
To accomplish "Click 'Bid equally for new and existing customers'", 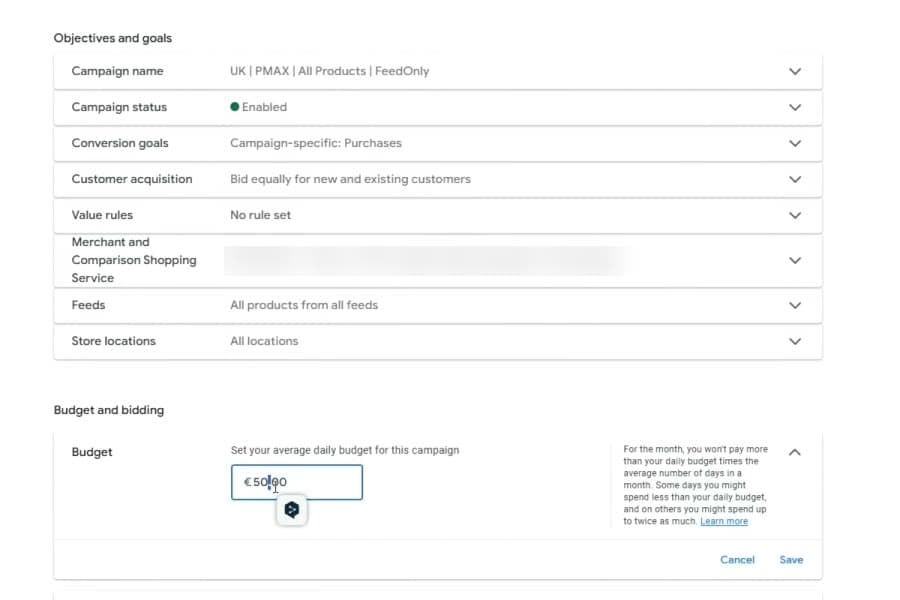I will point(350,179).
